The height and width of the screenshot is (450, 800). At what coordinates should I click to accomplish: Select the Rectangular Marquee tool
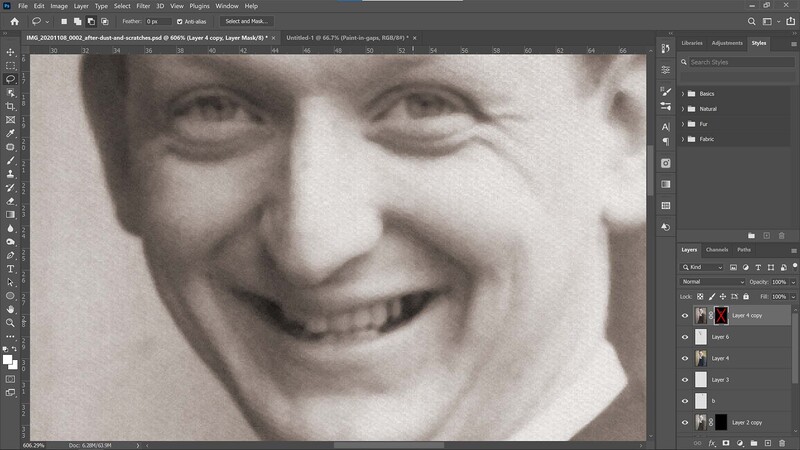coord(10,66)
